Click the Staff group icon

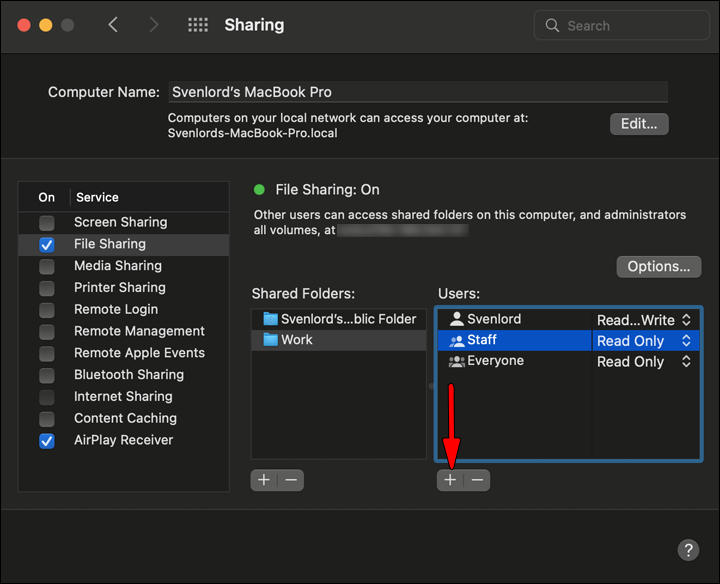456,340
